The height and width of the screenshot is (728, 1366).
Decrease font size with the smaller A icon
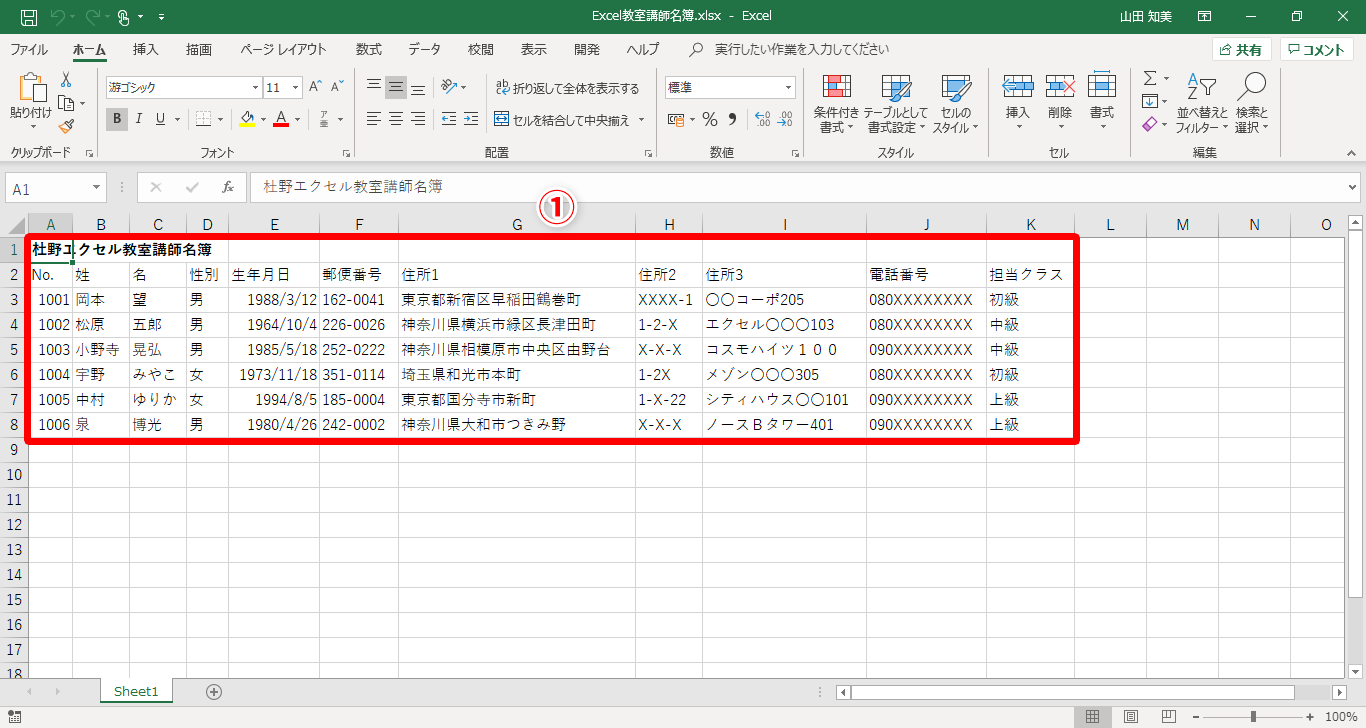click(x=338, y=87)
